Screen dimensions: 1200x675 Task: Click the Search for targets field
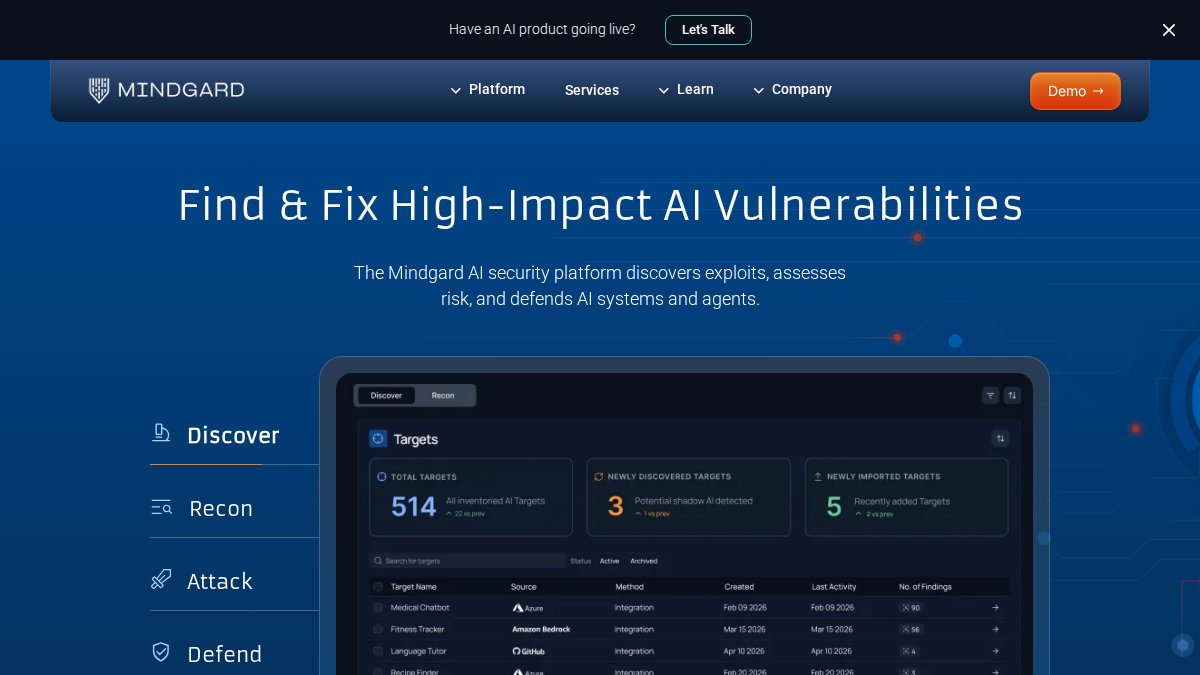[x=467, y=561]
